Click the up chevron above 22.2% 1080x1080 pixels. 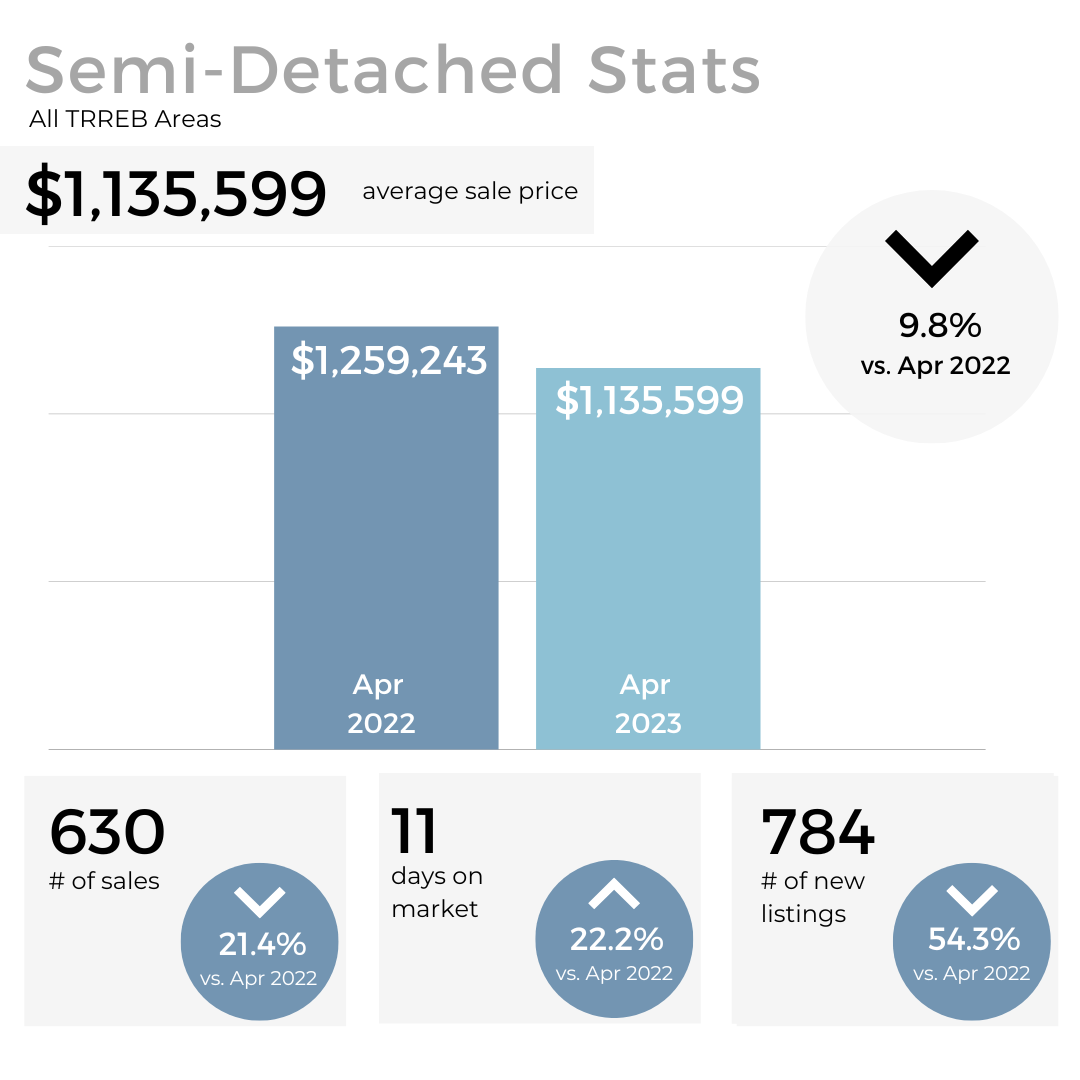click(614, 895)
